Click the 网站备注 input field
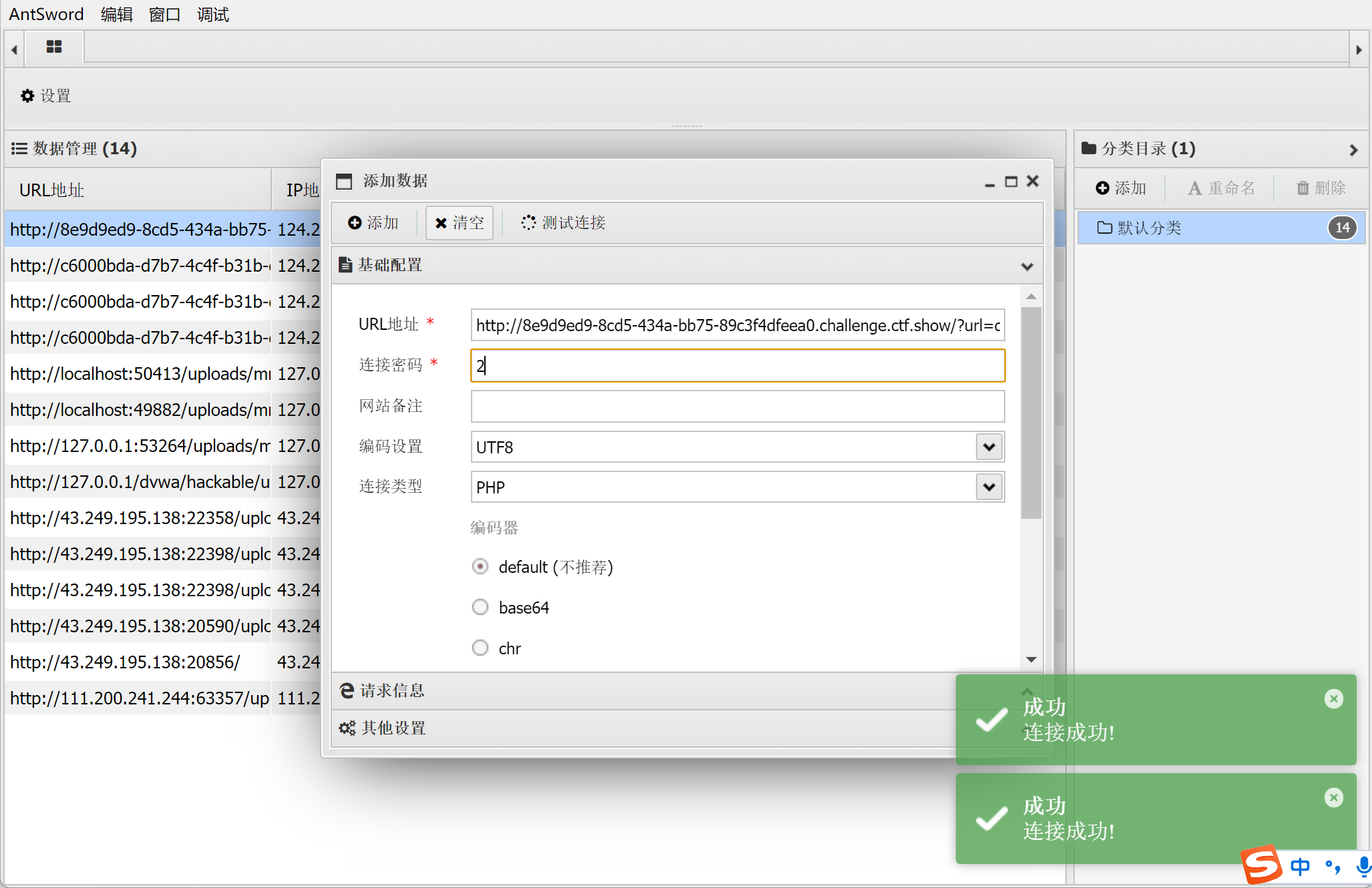The height and width of the screenshot is (888, 1372). tap(737, 407)
